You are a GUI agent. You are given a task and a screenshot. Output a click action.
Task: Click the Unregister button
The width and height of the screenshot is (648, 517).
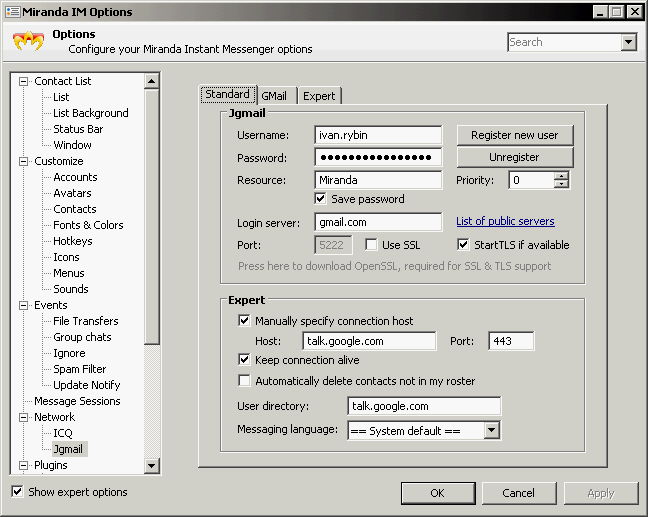tap(515, 157)
